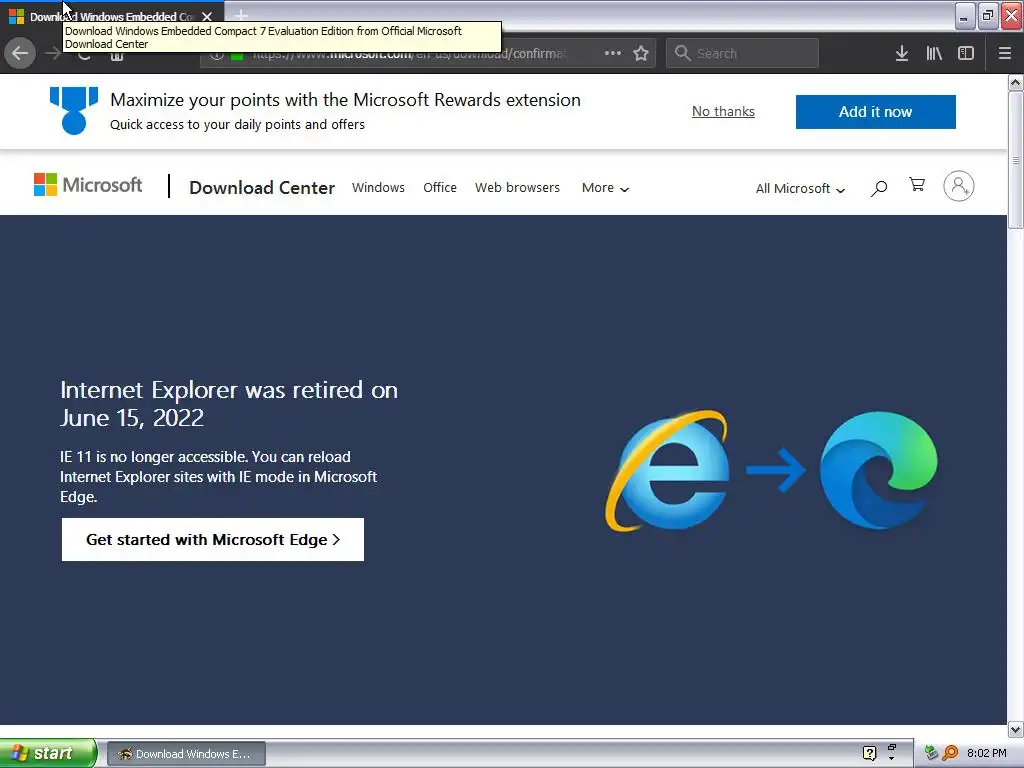
Task: Click the Internet Explorer logo image
Action: tap(667, 470)
